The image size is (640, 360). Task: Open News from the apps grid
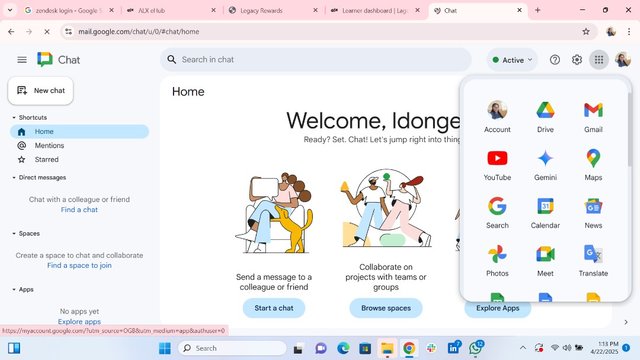(x=593, y=213)
